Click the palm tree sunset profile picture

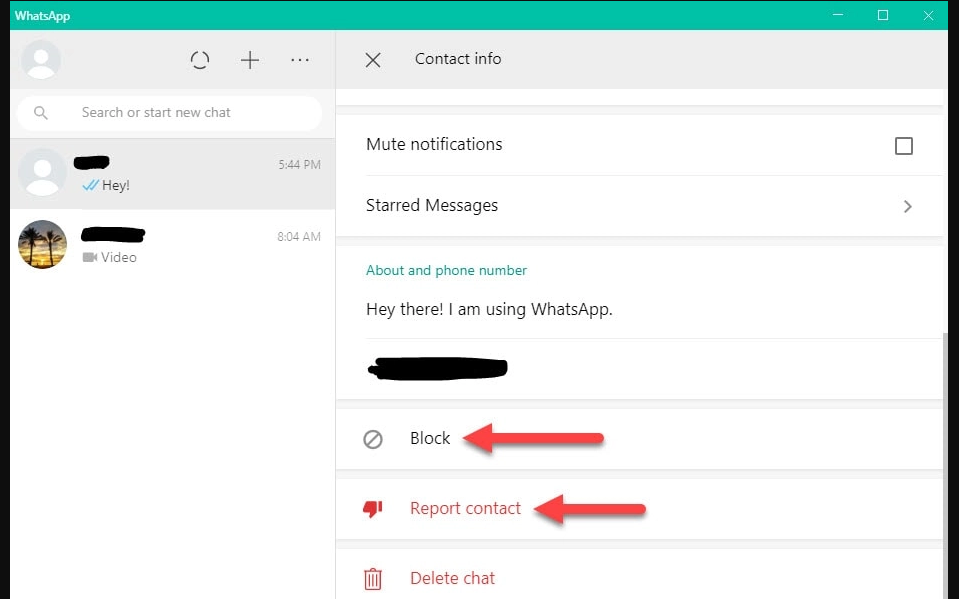43,245
